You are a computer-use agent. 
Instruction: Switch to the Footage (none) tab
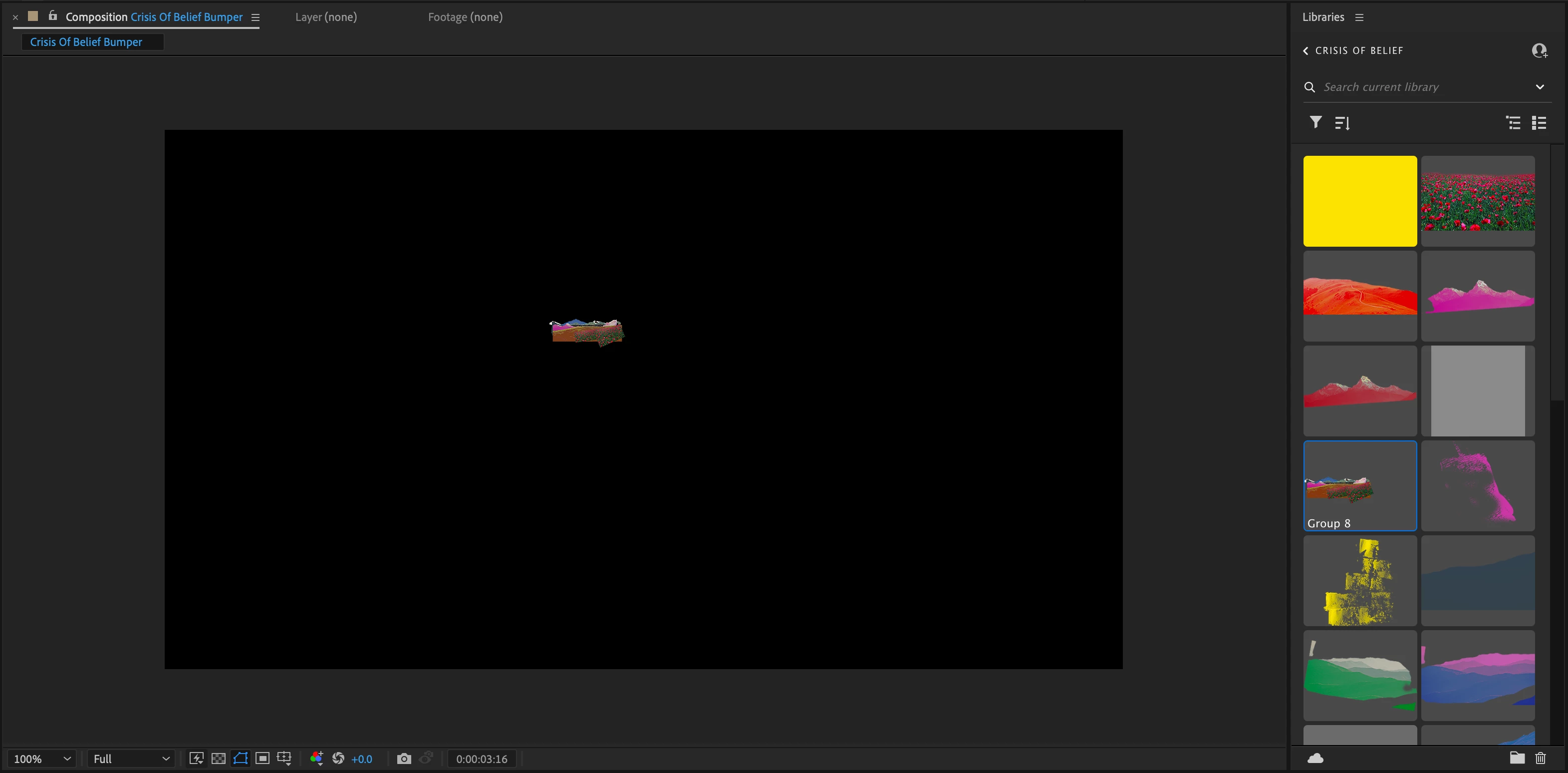coord(465,17)
